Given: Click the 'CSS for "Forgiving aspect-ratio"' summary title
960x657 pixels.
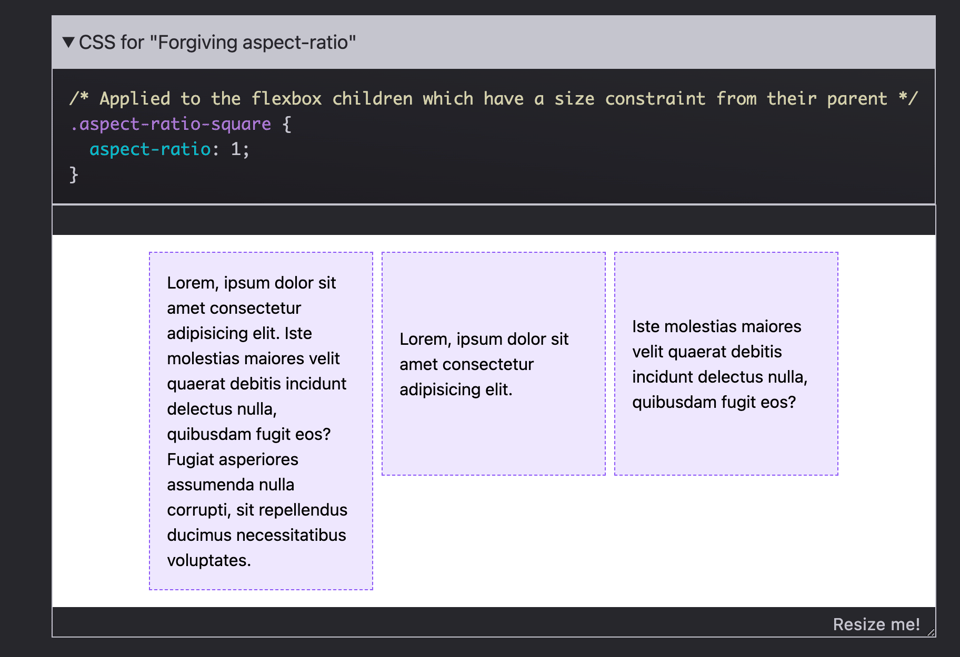Looking at the screenshot, I should [217, 43].
